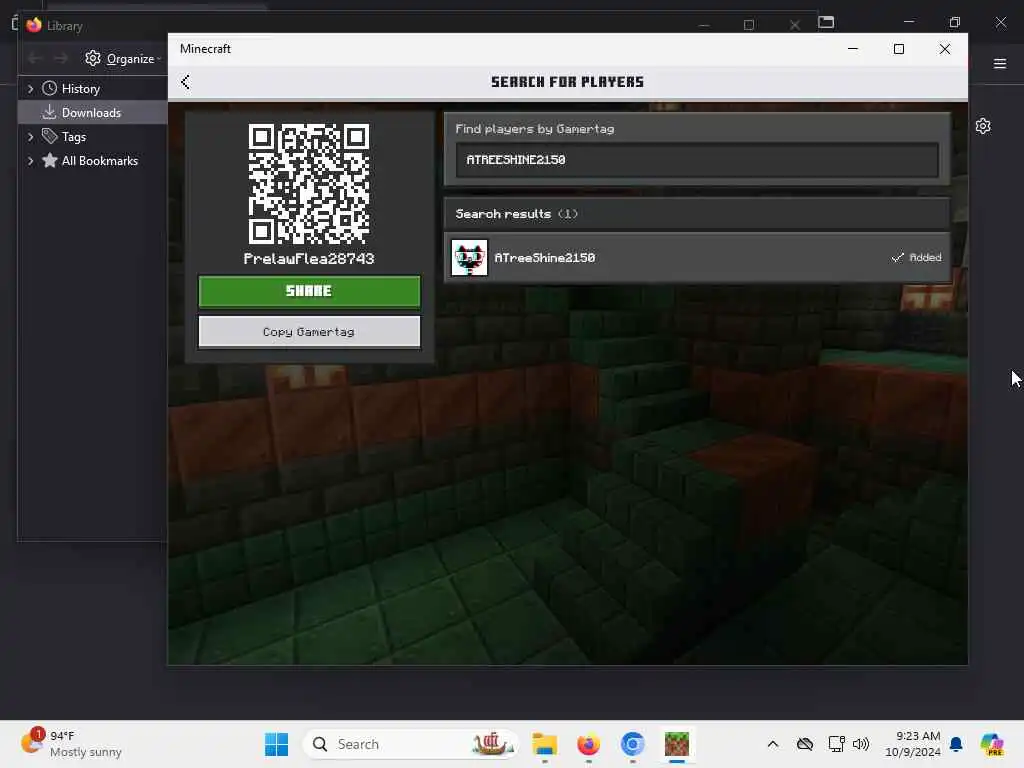Open Firefox from taskbar
Viewport: 1024px width, 768px height.
pyautogui.click(x=588, y=744)
